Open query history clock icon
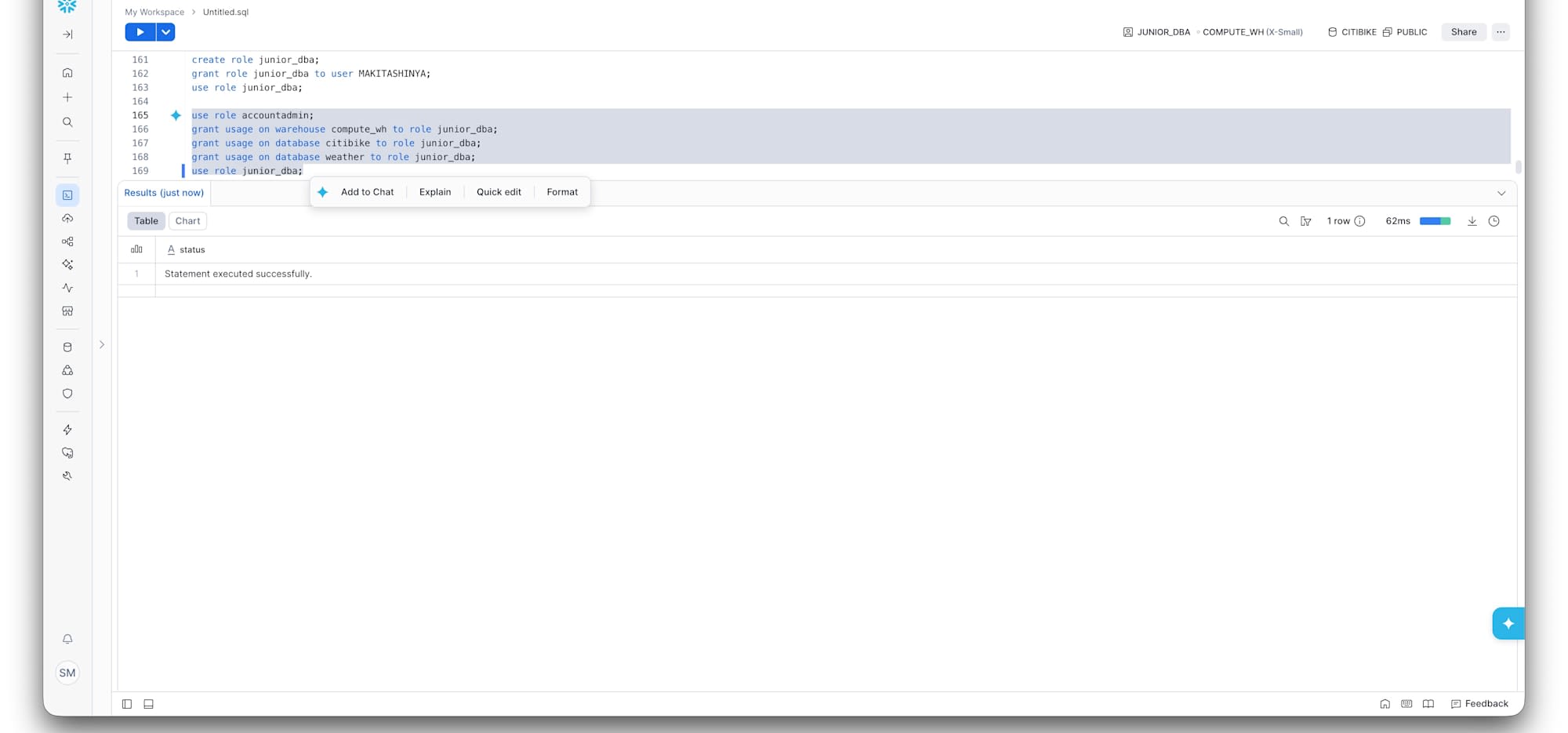 pos(1494,221)
